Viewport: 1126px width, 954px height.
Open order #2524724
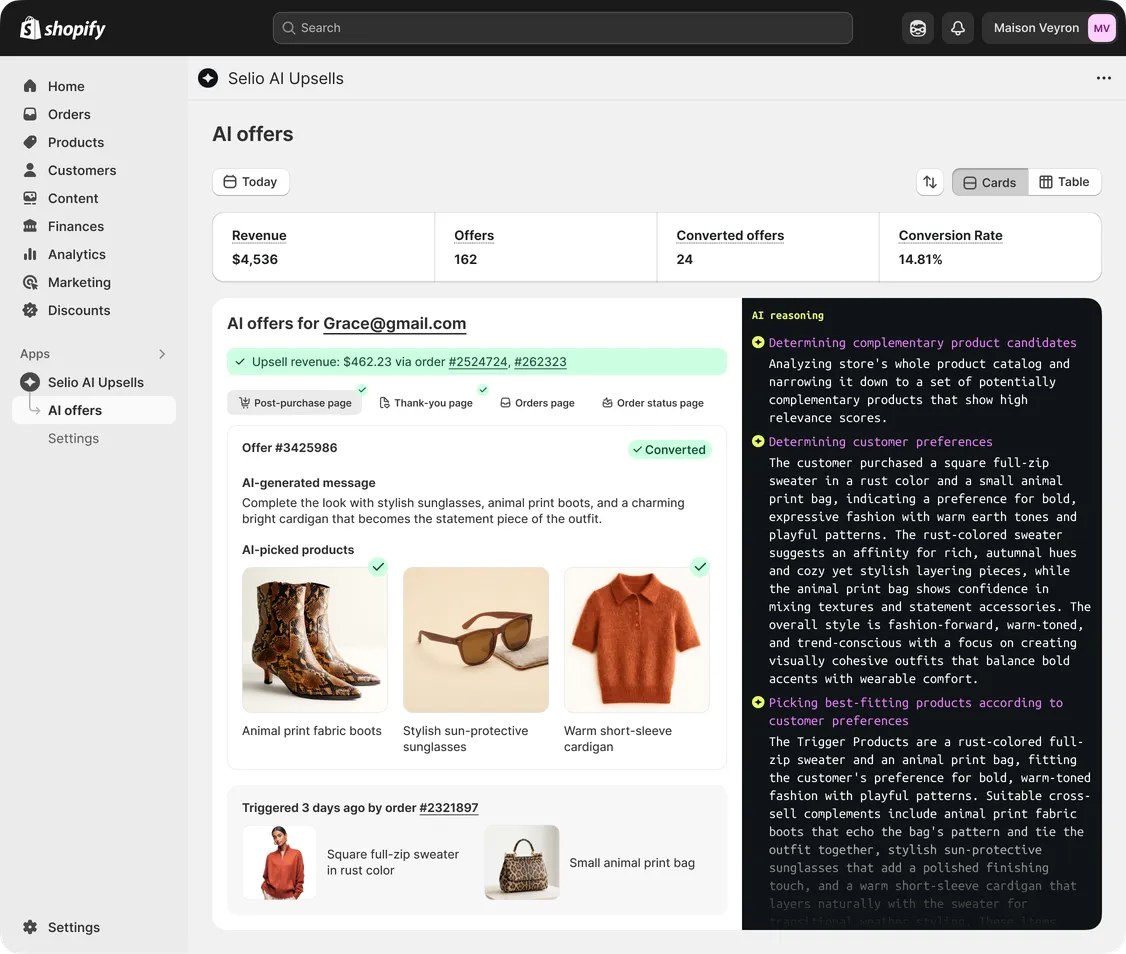pyautogui.click(x=478, y=361)
